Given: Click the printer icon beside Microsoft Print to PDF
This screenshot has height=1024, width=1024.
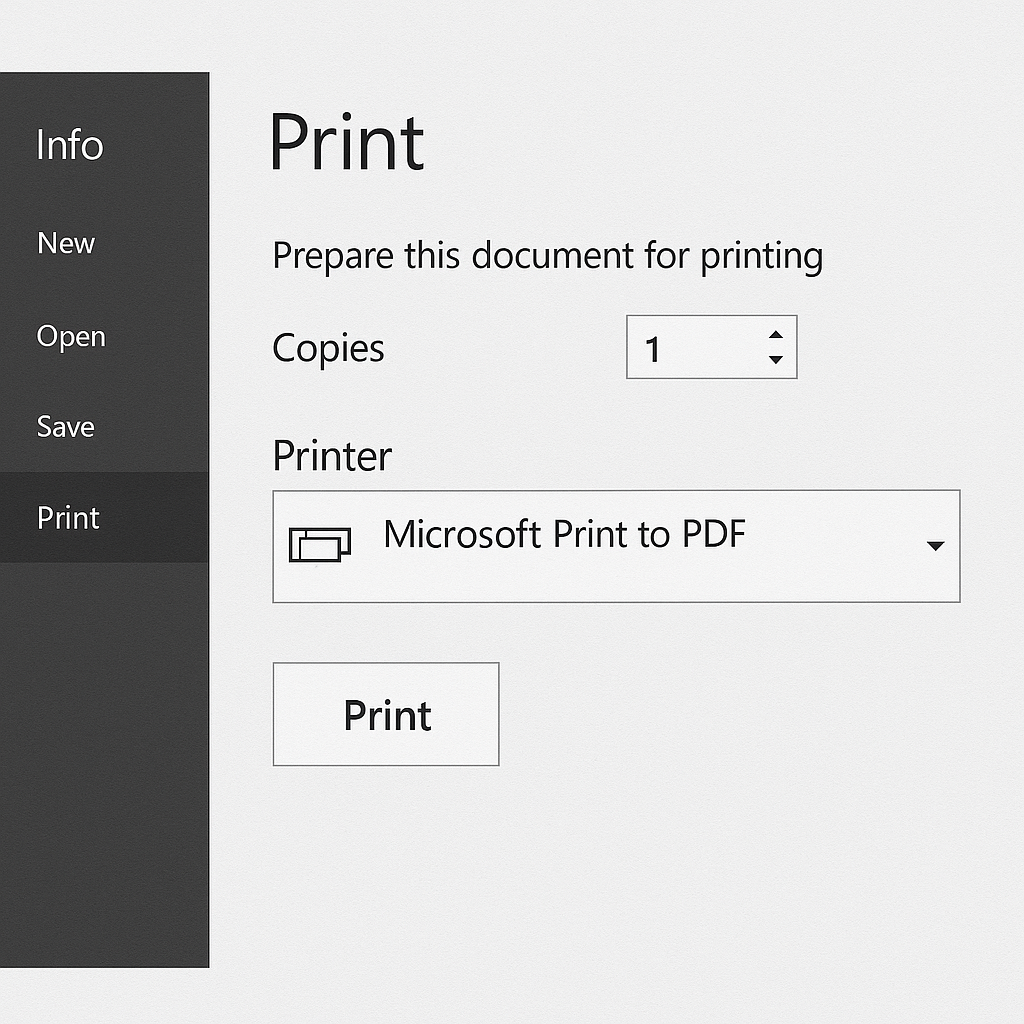Looking at the screenshot, I should [x=320, y=545].
